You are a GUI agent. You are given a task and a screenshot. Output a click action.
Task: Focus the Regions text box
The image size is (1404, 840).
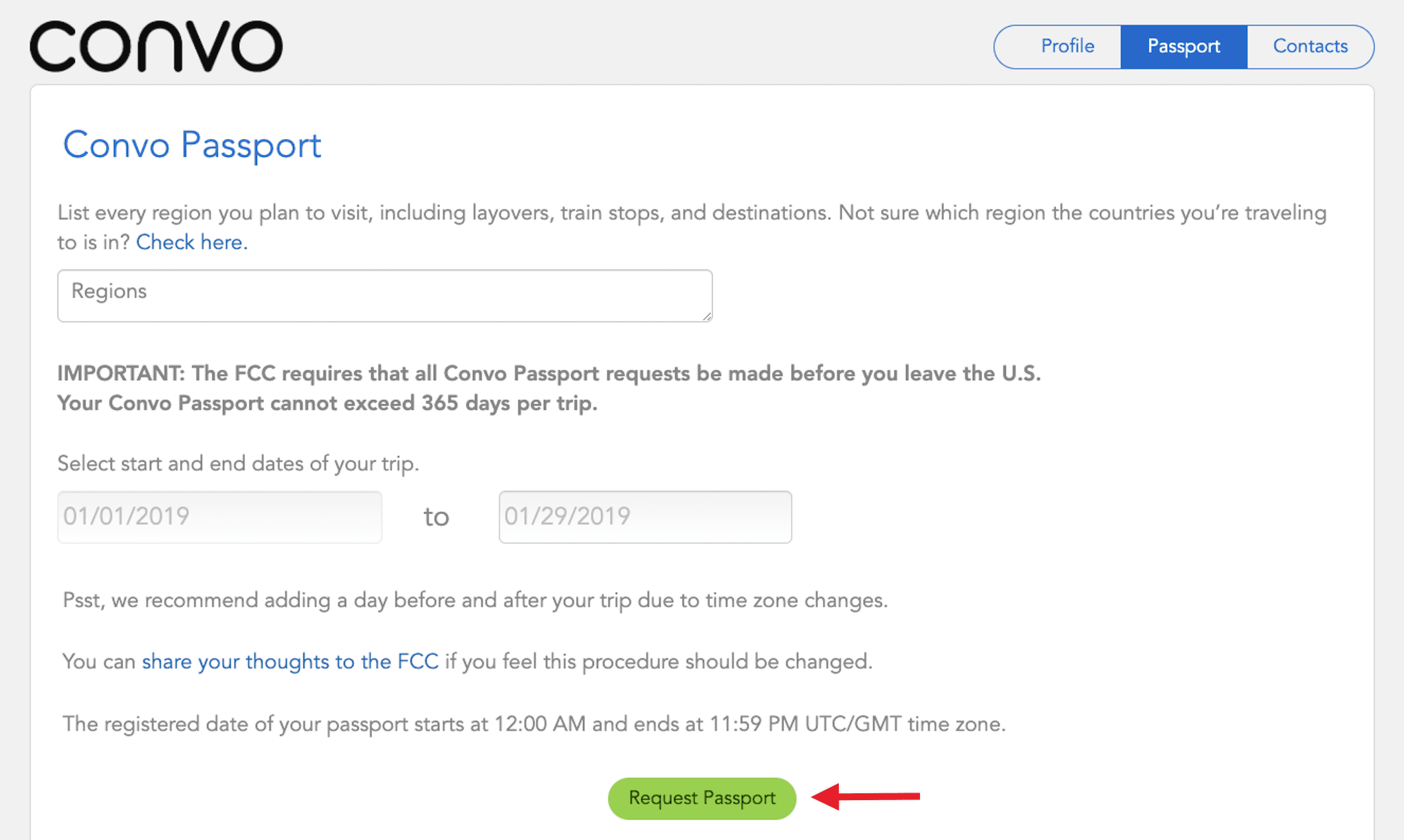coord(384,295)
